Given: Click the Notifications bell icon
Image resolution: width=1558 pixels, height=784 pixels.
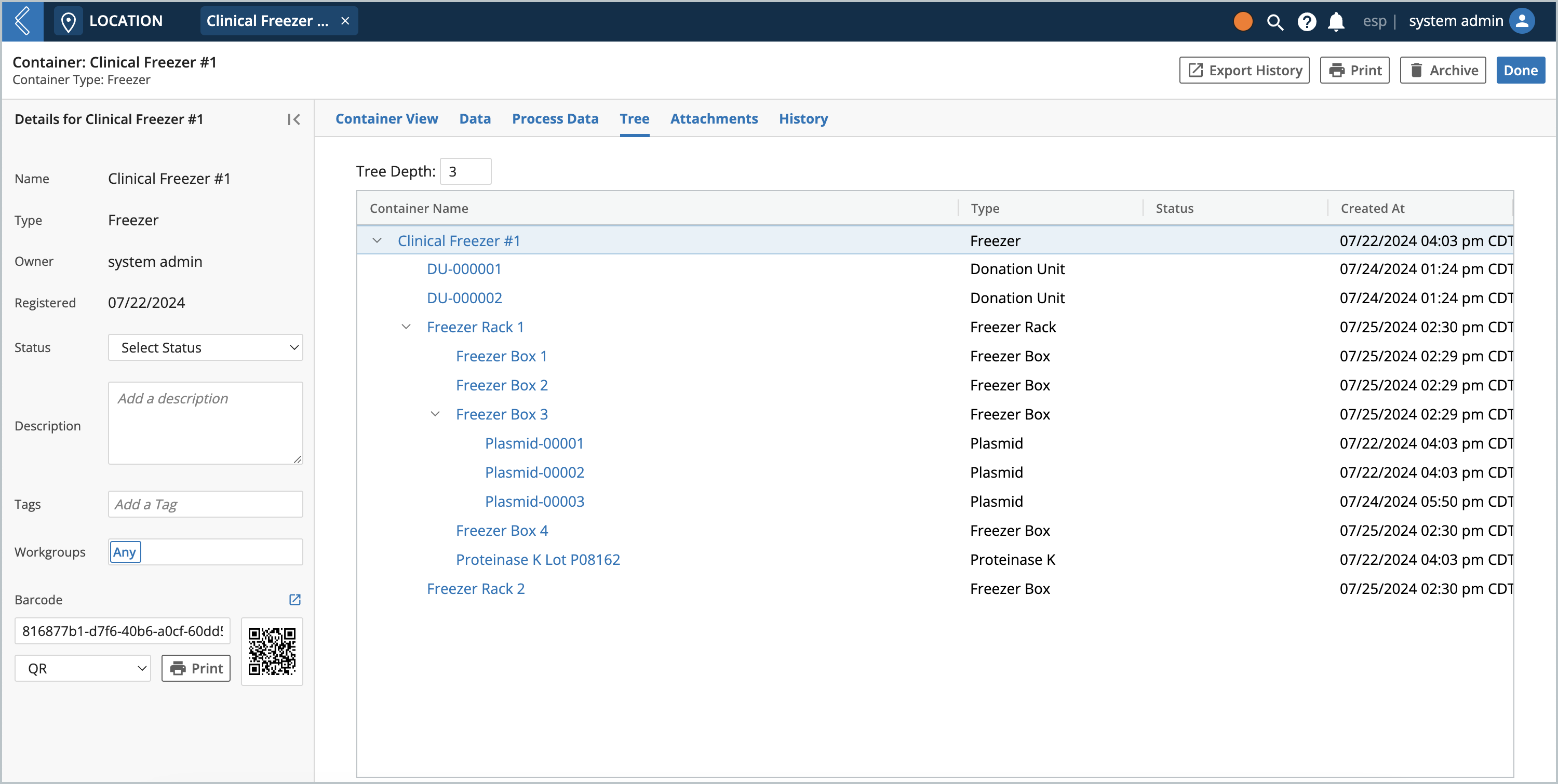Looking at the screenshot, I should point(1337,22).
